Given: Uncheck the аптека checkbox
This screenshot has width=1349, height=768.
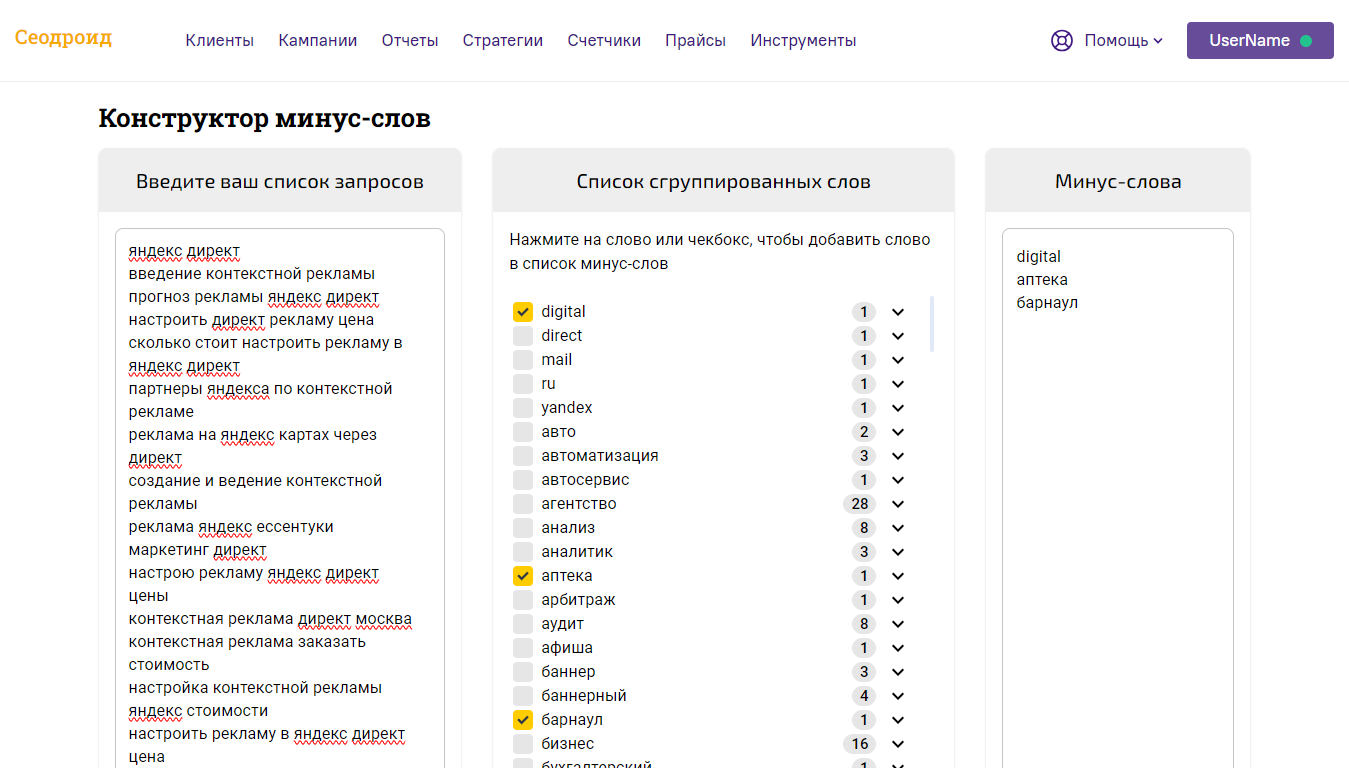Looking at the screenshot, I should (x=523, y=575).
